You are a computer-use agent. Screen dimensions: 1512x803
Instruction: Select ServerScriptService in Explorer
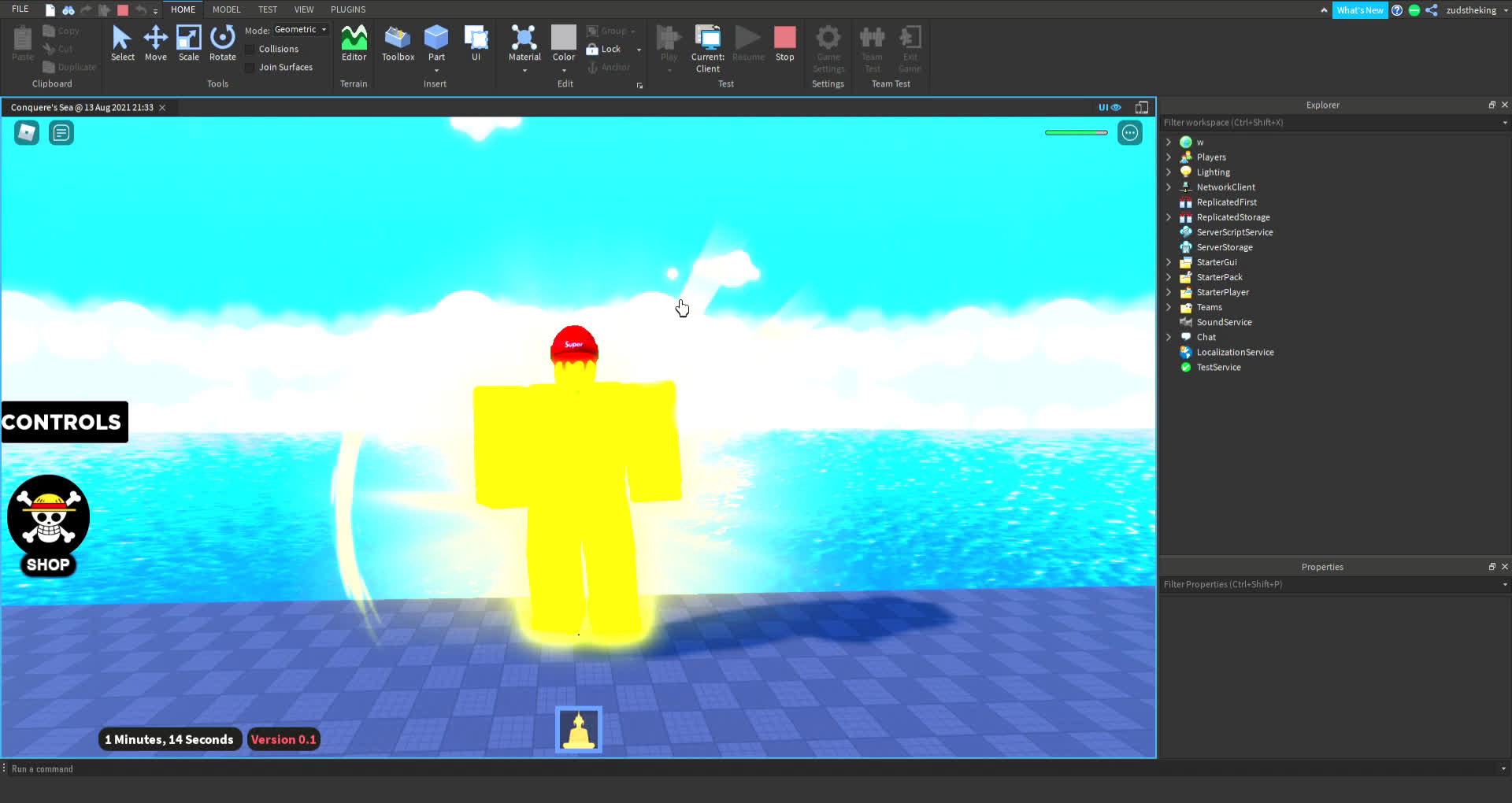1234,232
